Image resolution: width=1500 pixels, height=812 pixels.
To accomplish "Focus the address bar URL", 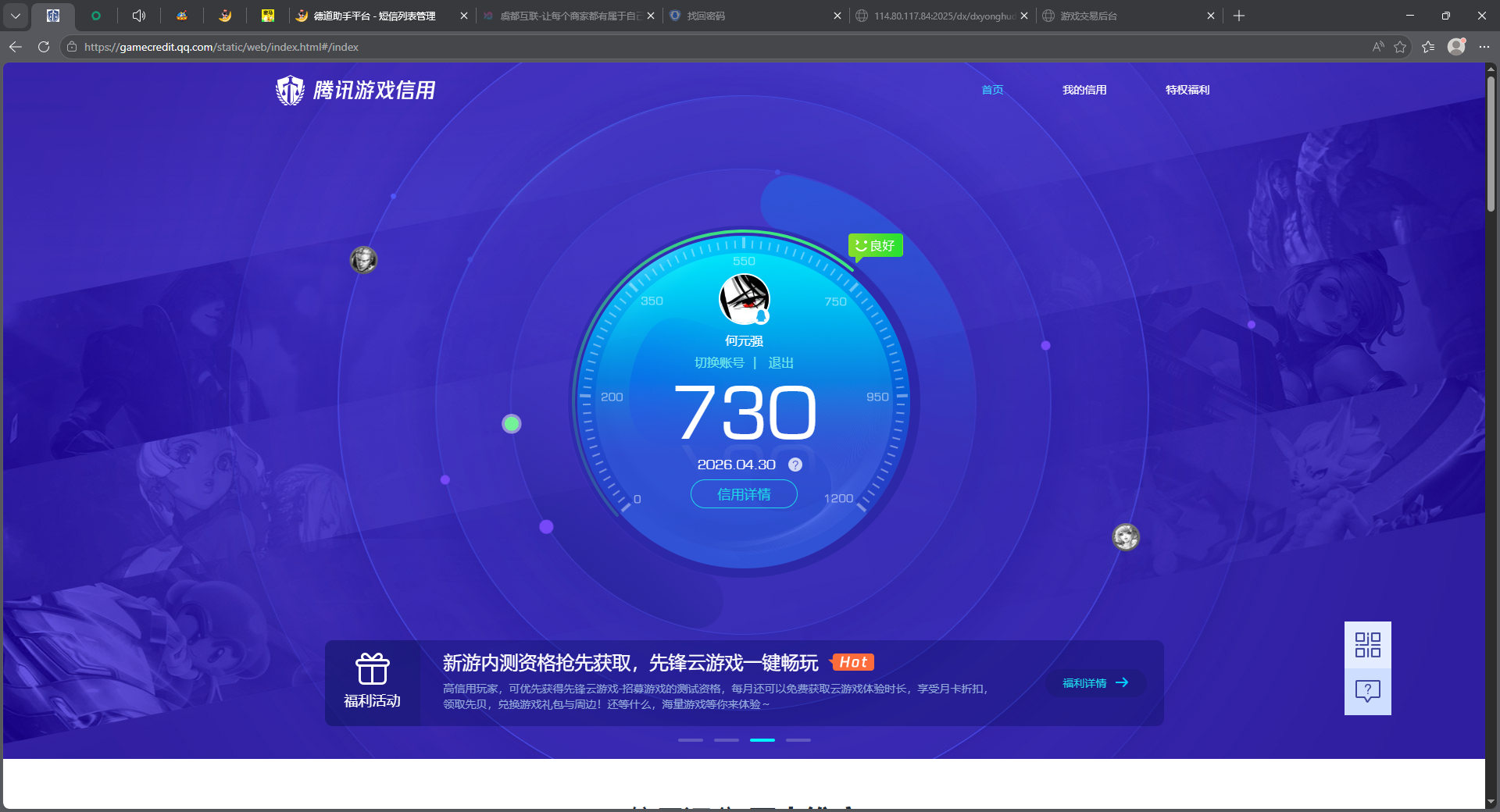I will pyautogui.click(x=221, y=47).
